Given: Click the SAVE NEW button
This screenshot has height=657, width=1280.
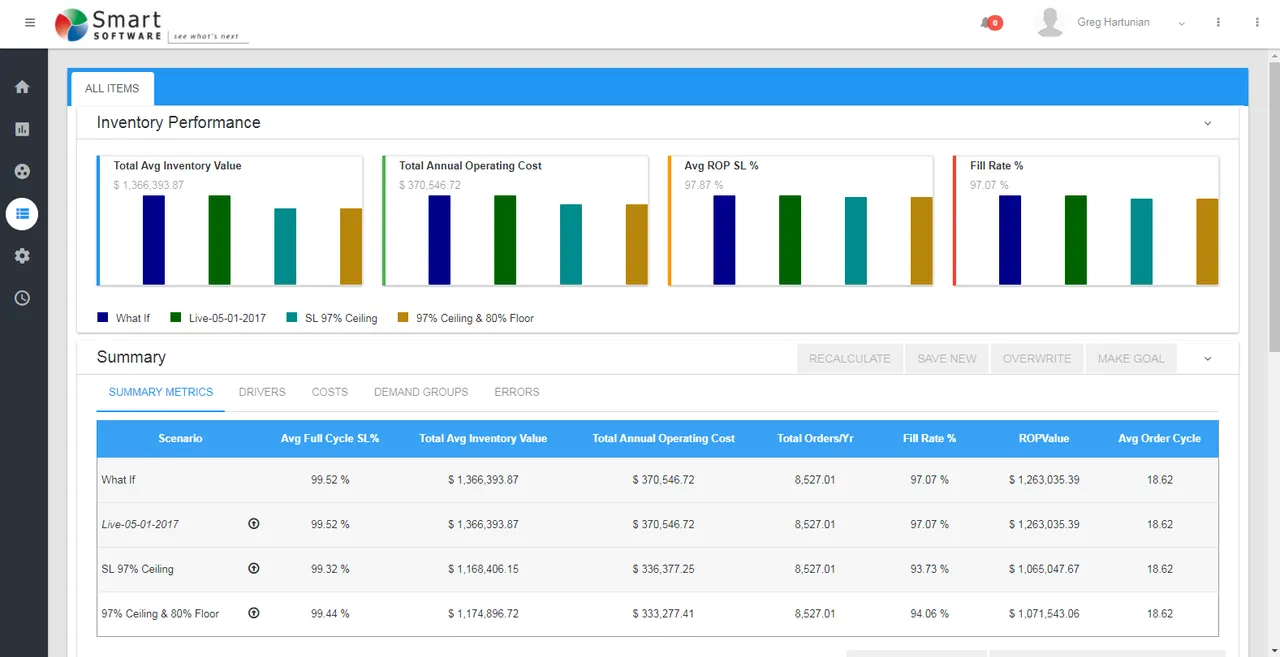Looking at the screenshot, I should [x=947, y=359].
